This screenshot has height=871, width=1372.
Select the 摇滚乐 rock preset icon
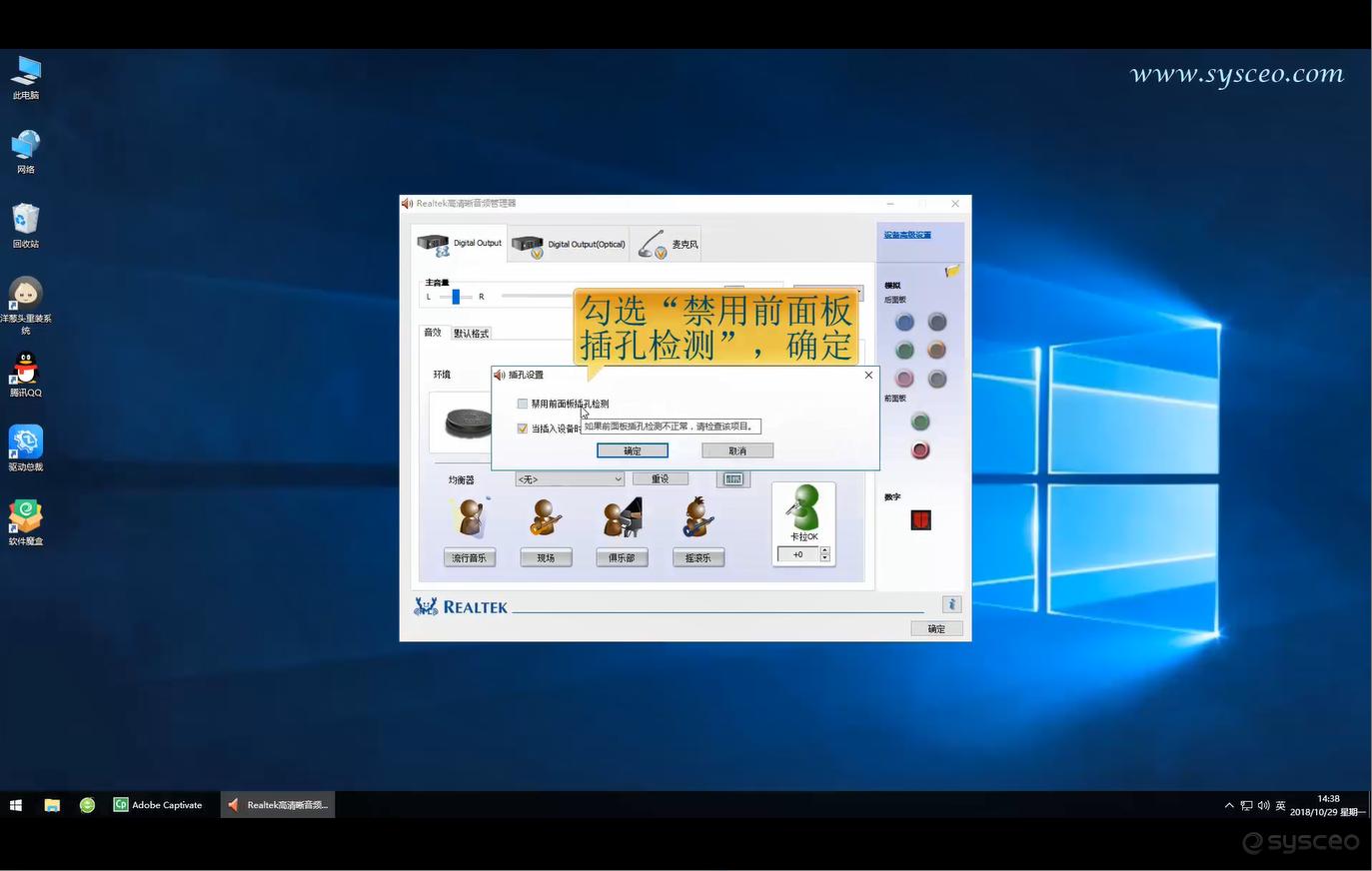point(696,516)
